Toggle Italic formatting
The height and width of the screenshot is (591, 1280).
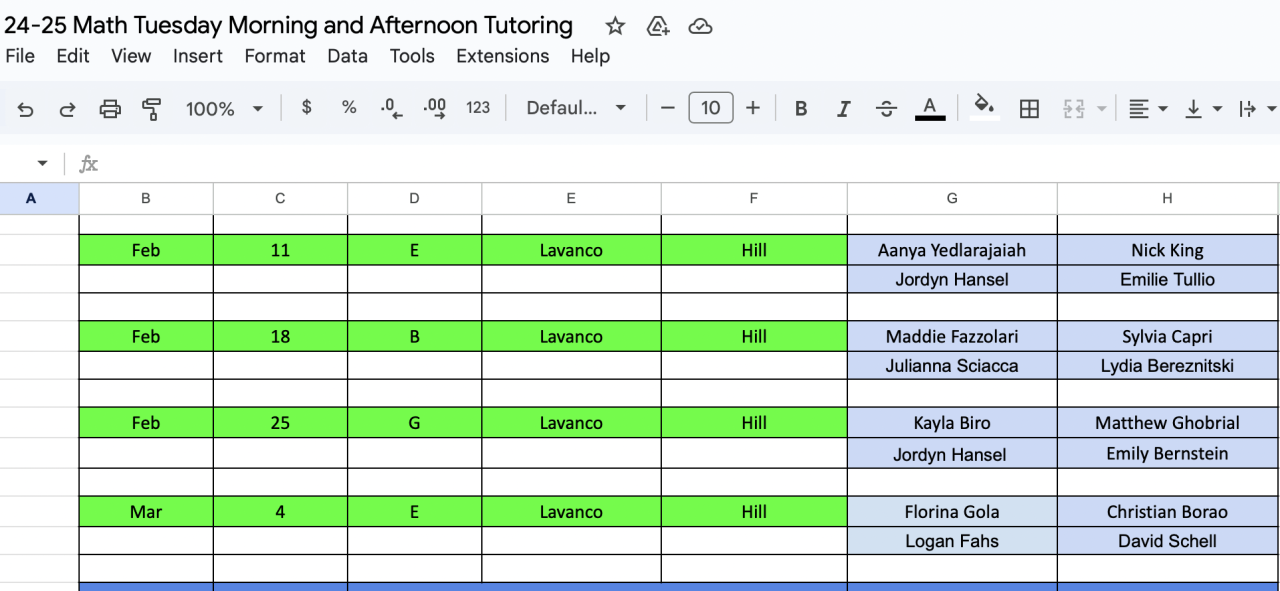pyautogui.click(x=843, y=109)
